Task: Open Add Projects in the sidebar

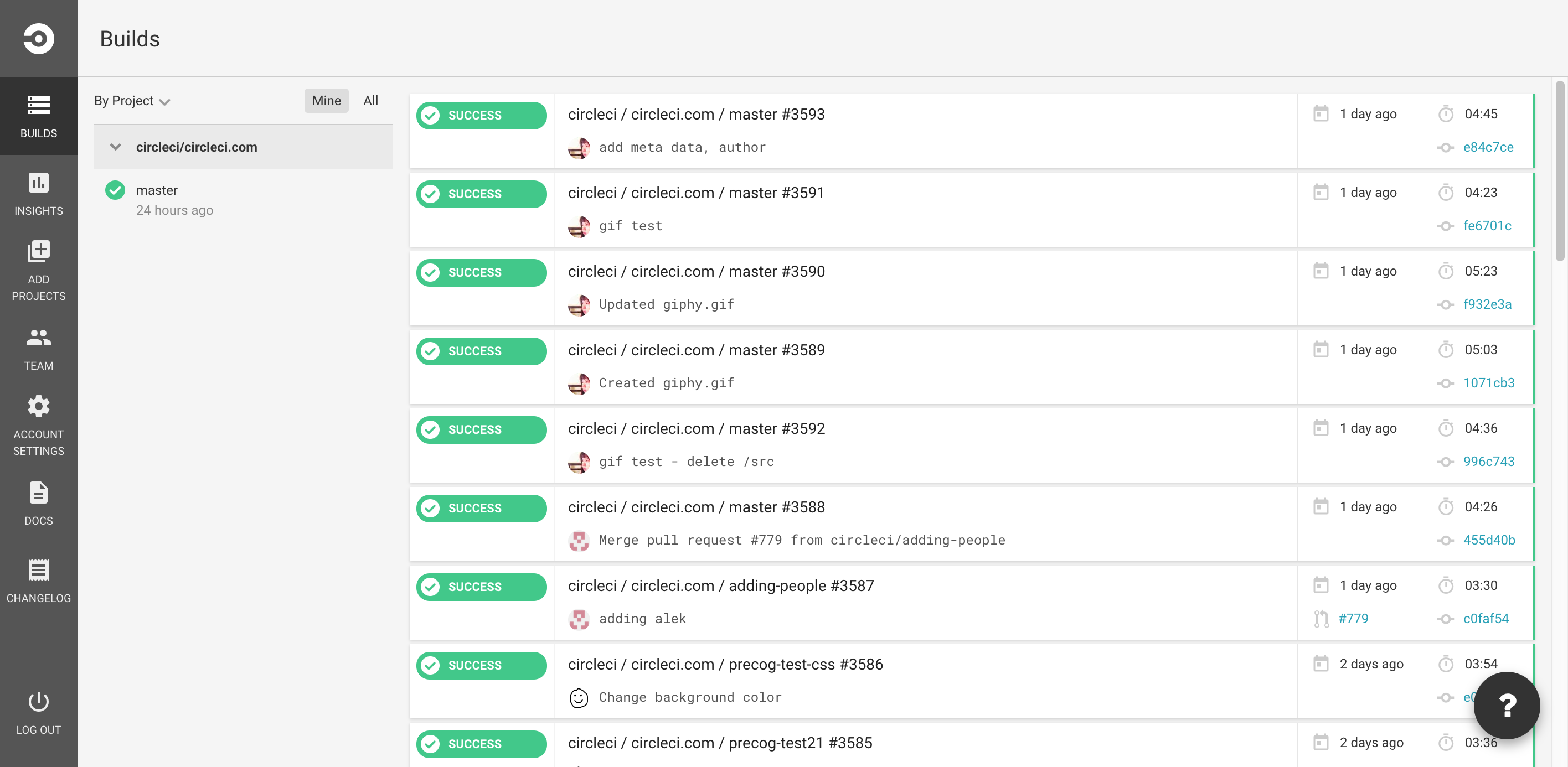Action: pos(38,271)
